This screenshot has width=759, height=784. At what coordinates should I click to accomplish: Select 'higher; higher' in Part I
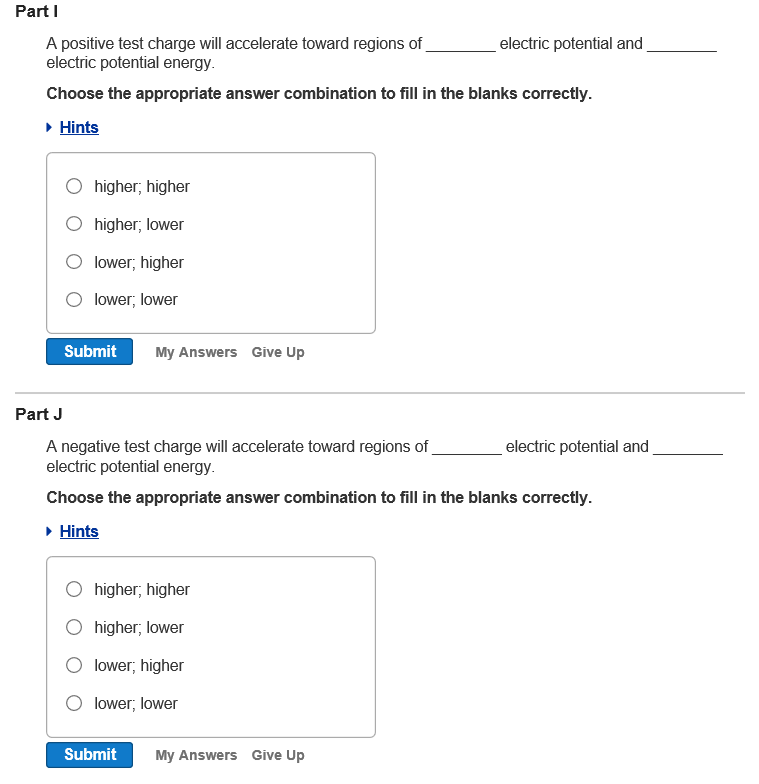coord(74,186)
